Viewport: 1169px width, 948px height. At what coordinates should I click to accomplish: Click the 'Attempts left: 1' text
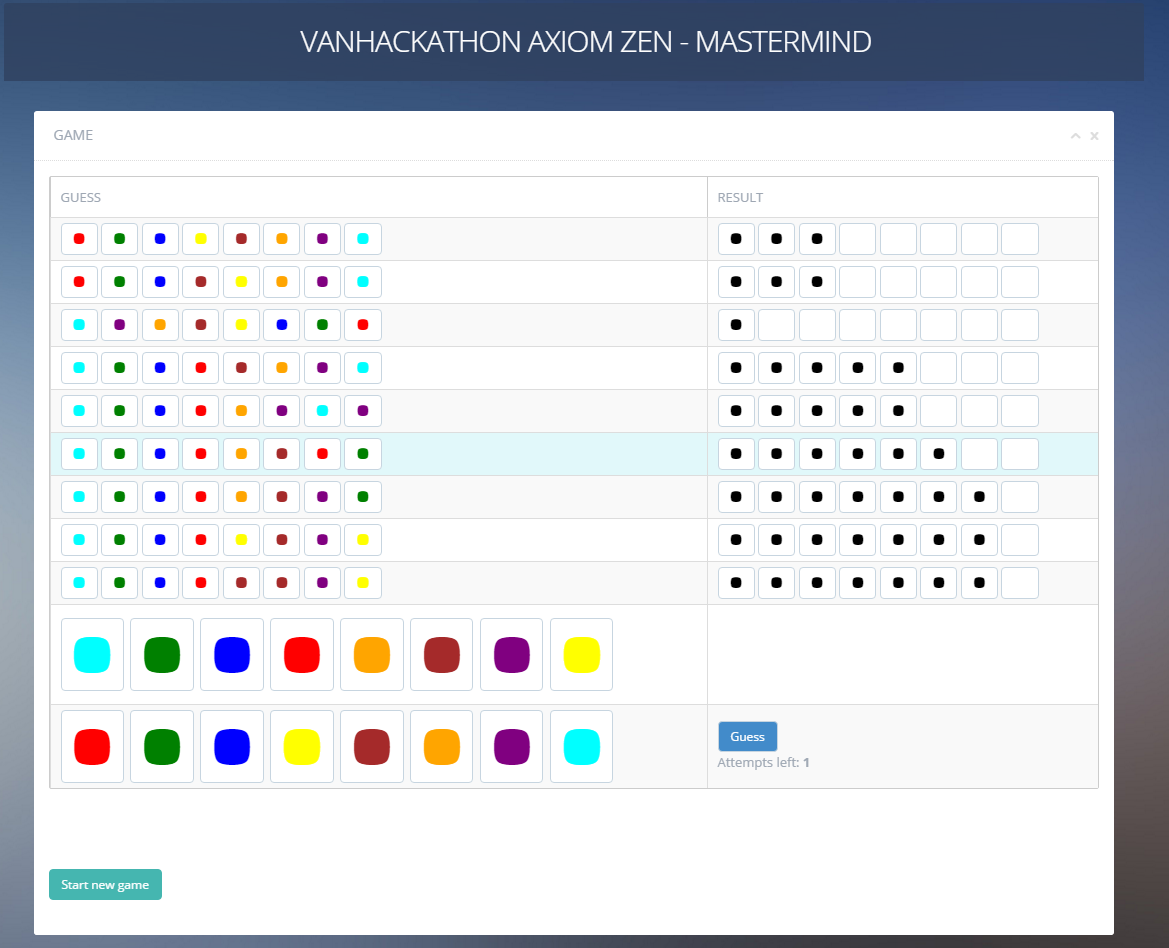tap(763, 762)
